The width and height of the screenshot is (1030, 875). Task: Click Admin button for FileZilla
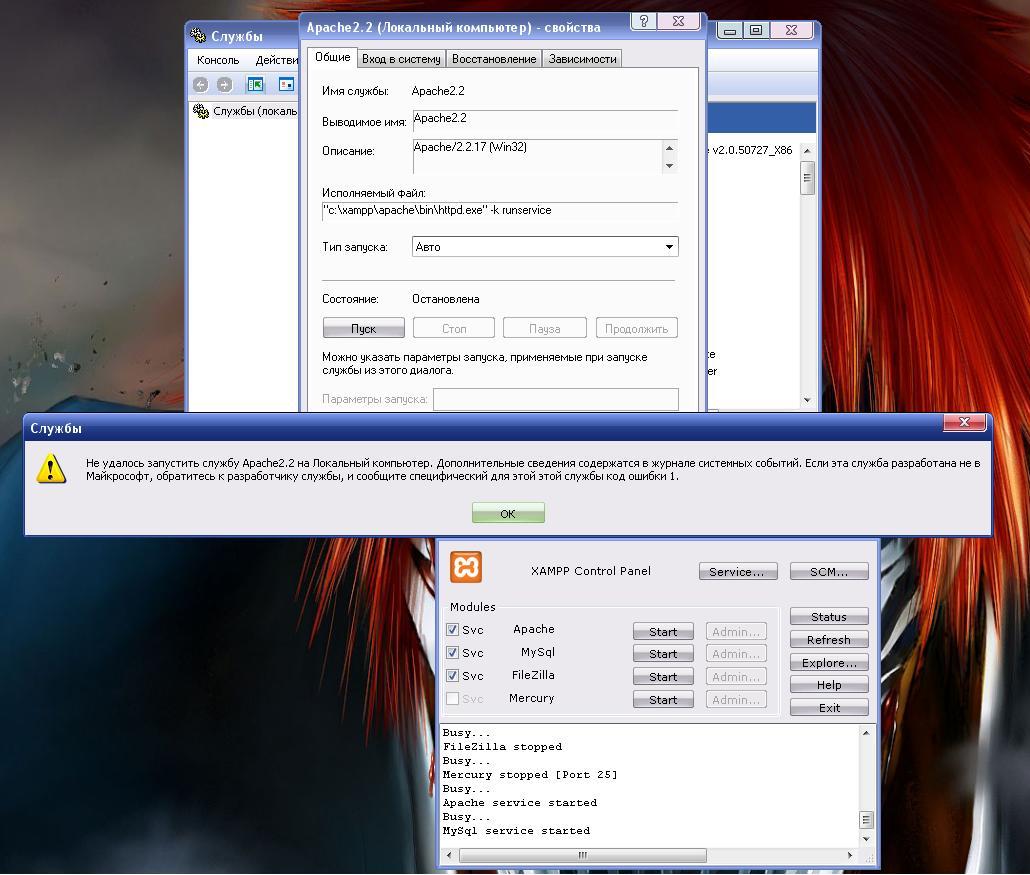pyautogui.click(x=736, y=677)
